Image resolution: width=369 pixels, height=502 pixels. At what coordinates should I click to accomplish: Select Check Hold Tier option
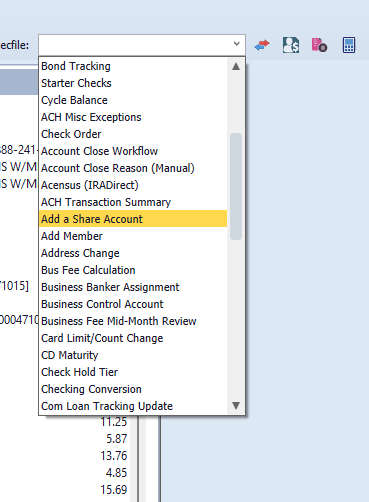click(133, 372)
